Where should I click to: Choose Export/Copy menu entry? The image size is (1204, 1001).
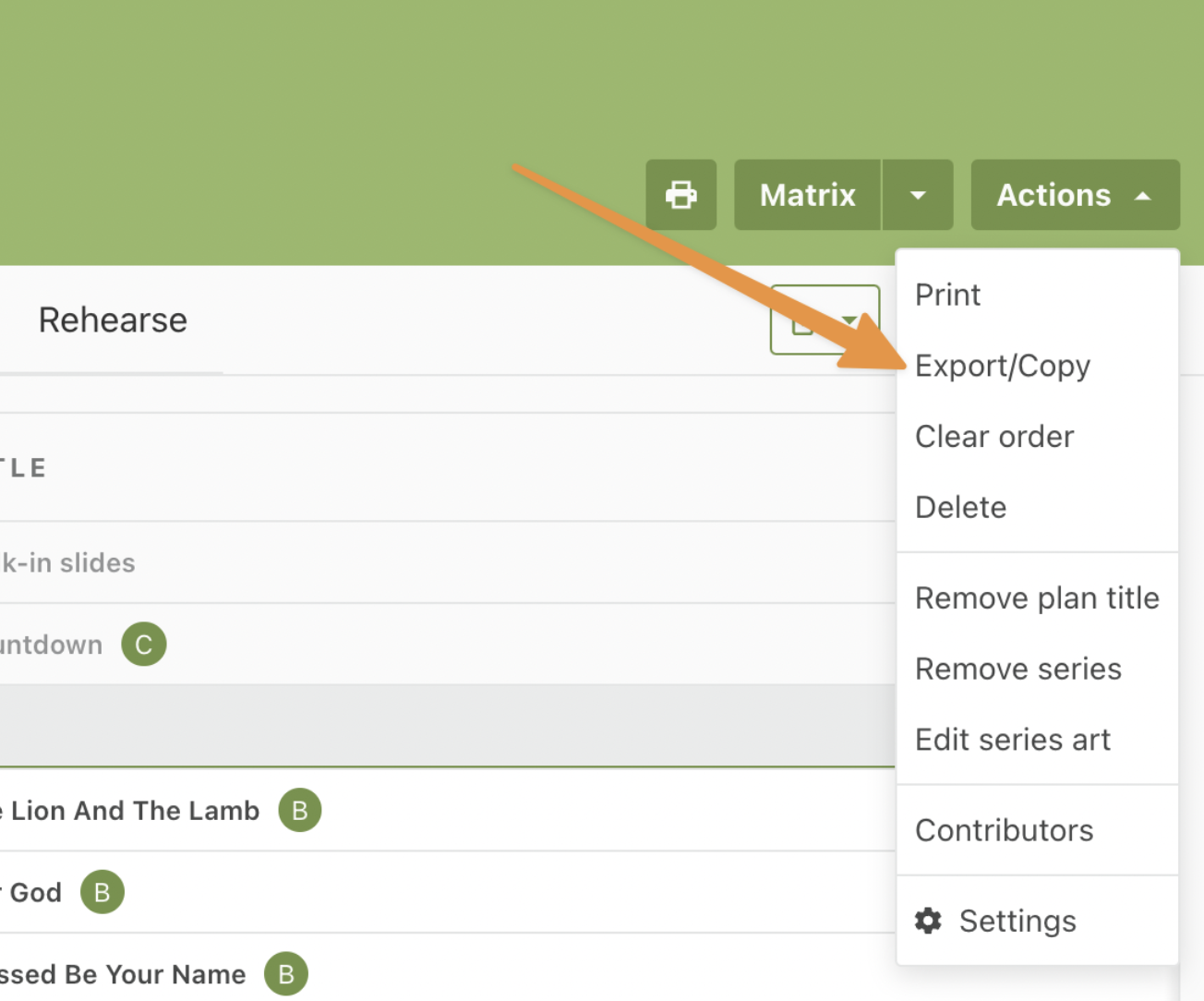1037,366
